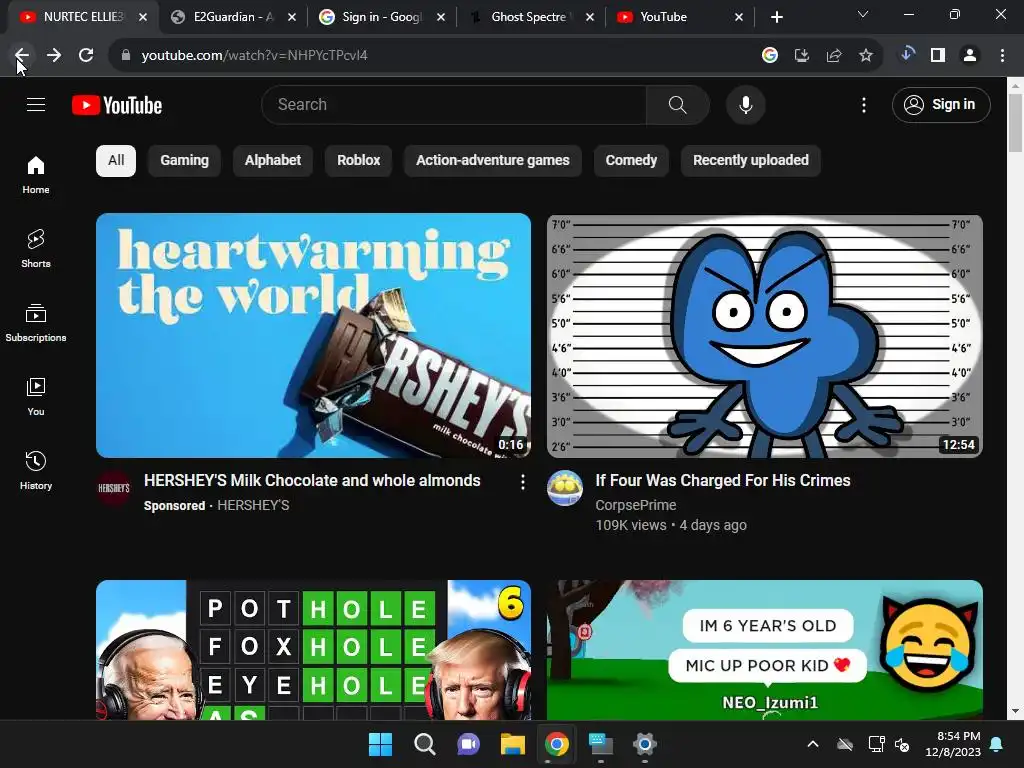Switch to Sign in - Google tab

coord(382,17)
